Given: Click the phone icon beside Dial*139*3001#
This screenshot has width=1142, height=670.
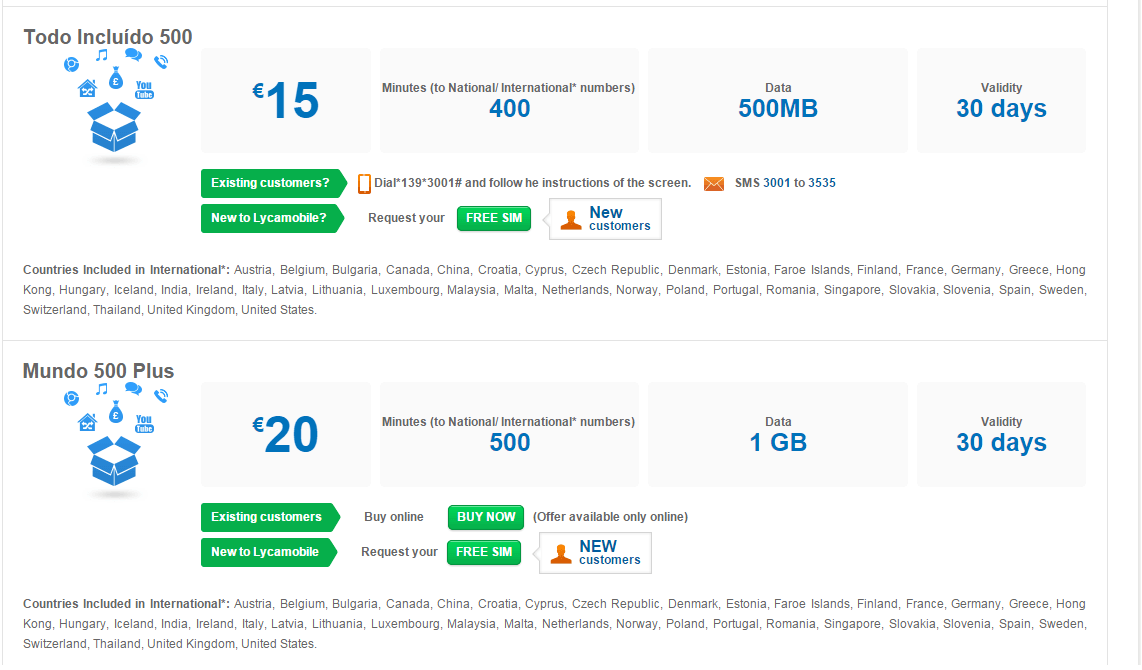Looking at the screenshot, I should point(364,184).
